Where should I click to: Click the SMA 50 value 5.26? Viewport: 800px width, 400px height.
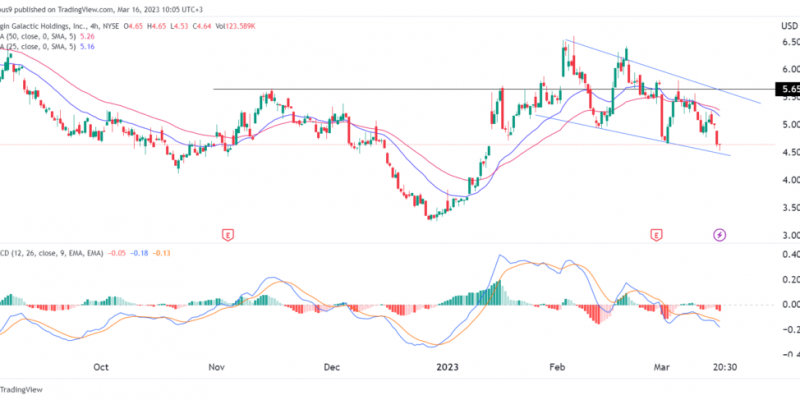point(89,36)
